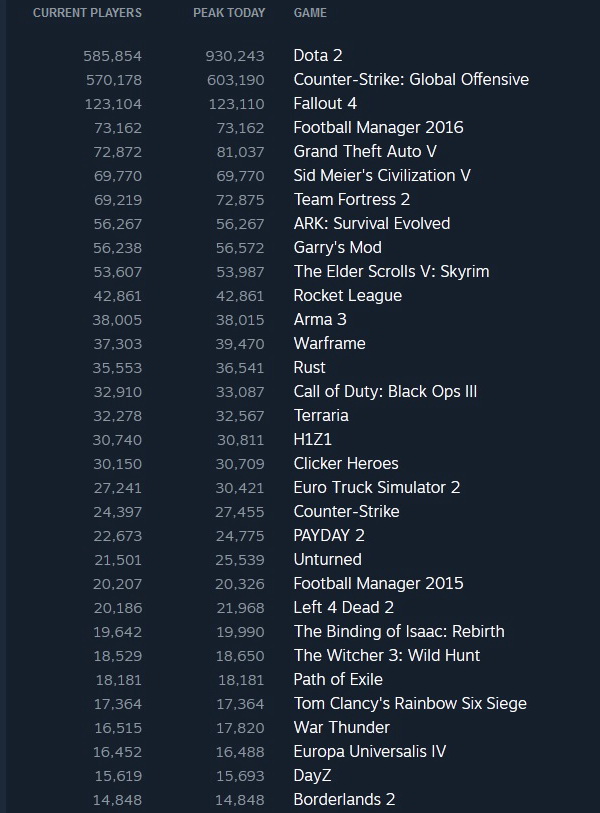This screenshot has height=813, width=600.
Task: Open the Terraria game entry
Action: tap(321, 415)
